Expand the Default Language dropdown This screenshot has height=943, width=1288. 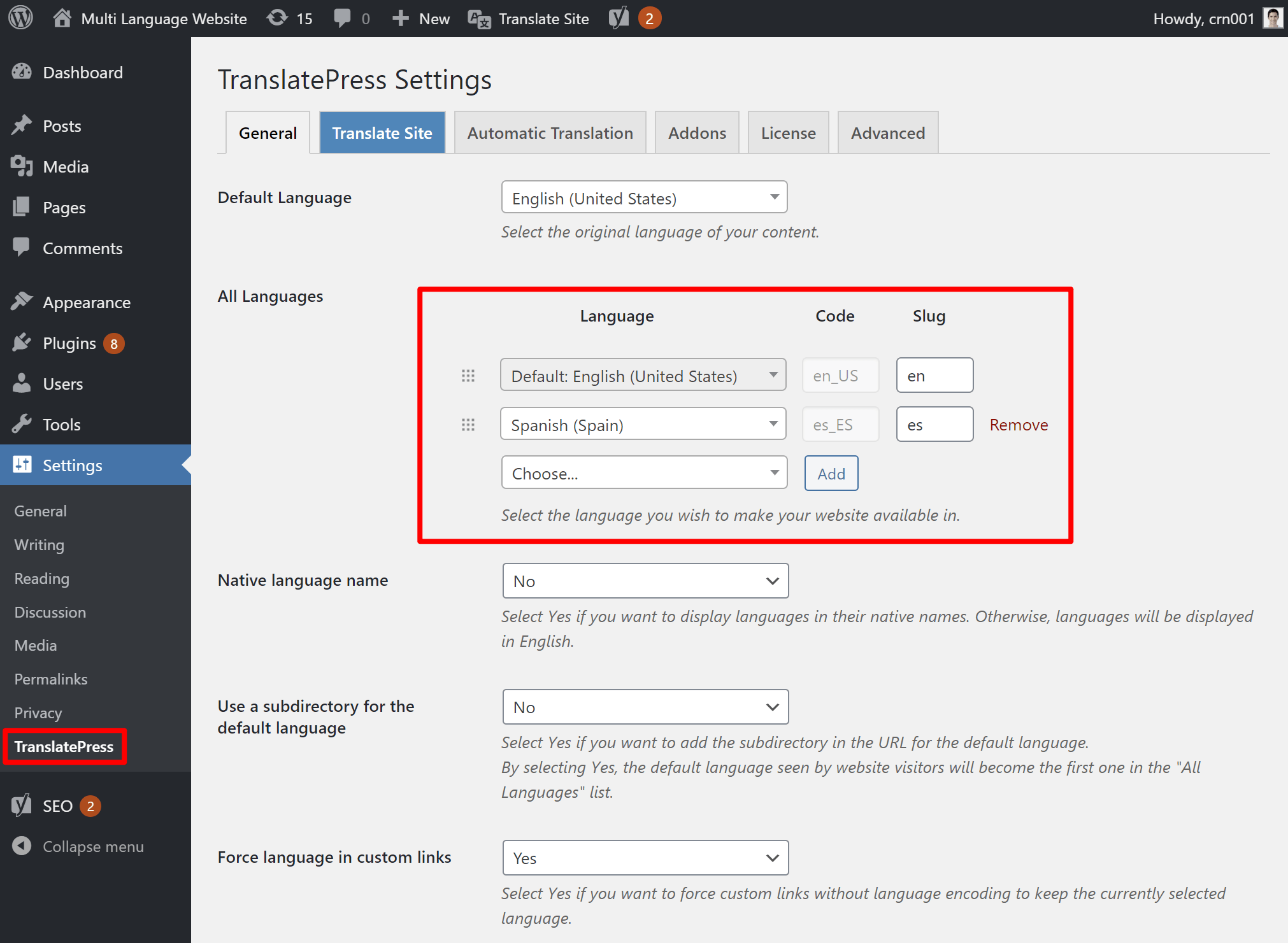[644, 198]
